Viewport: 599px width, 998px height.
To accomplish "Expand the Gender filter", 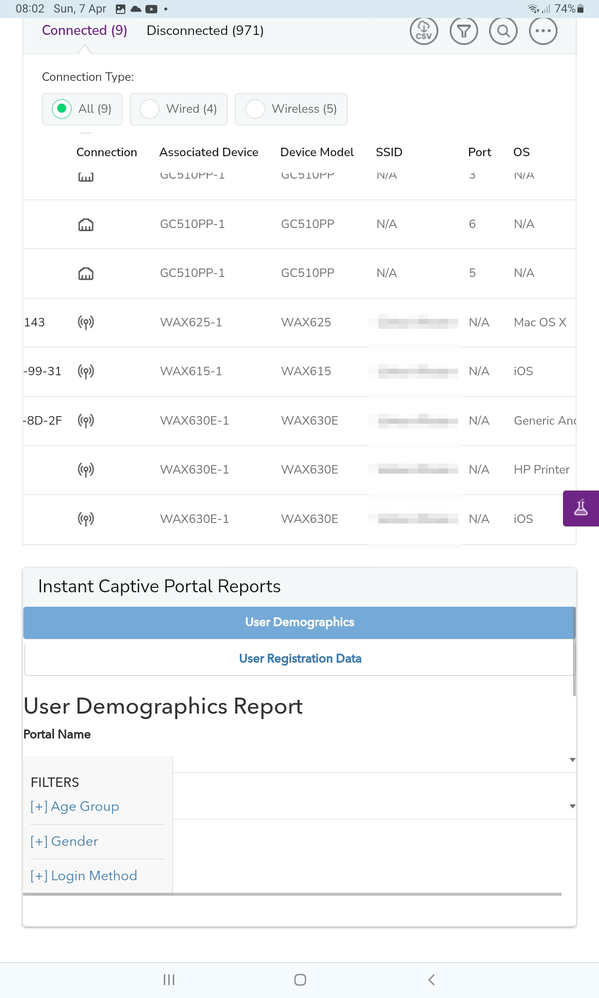I will tap(64, 841).
